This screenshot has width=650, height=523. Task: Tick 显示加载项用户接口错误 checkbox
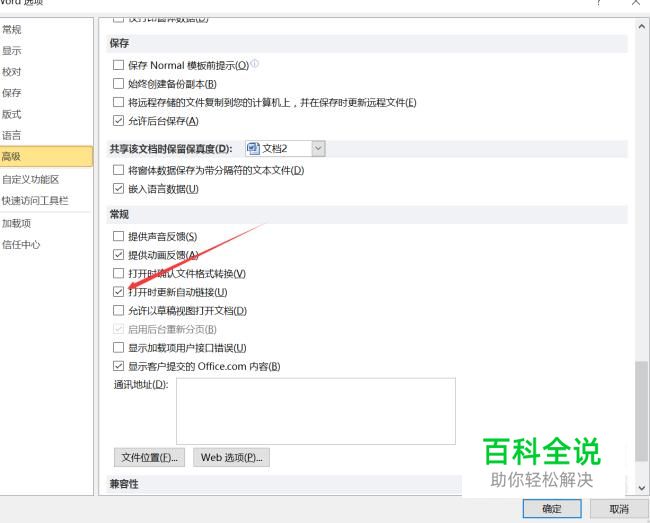point(118,347)
